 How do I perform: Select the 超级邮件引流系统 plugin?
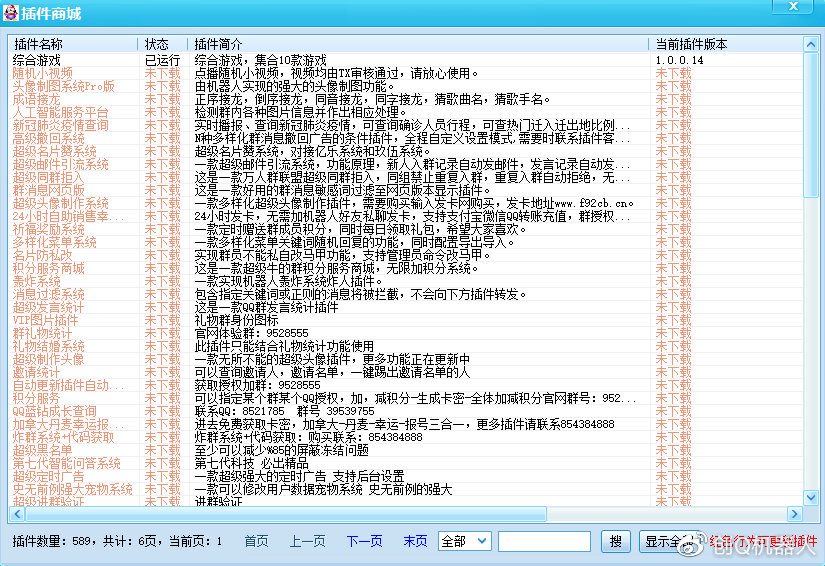pyautogui.click(x=61, y=164)
